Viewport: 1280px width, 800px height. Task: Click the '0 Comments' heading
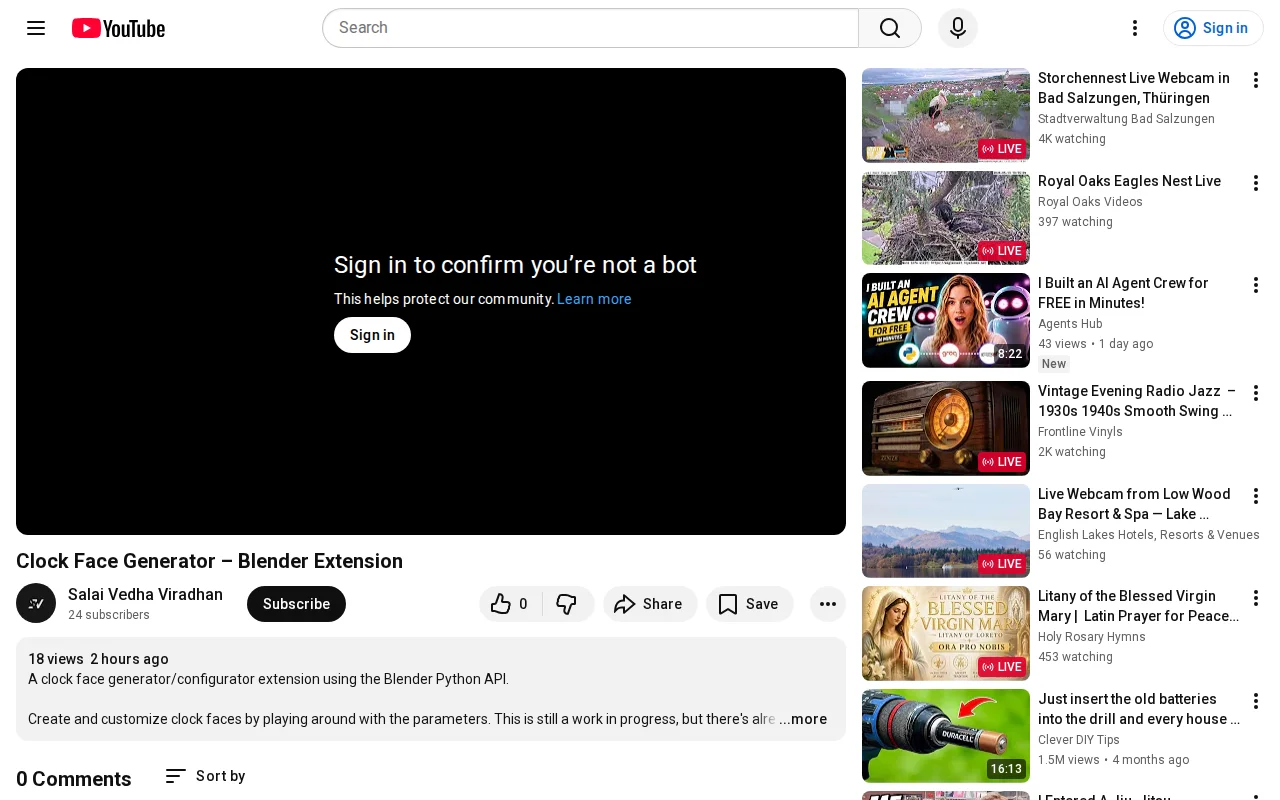tap(74, 779)
